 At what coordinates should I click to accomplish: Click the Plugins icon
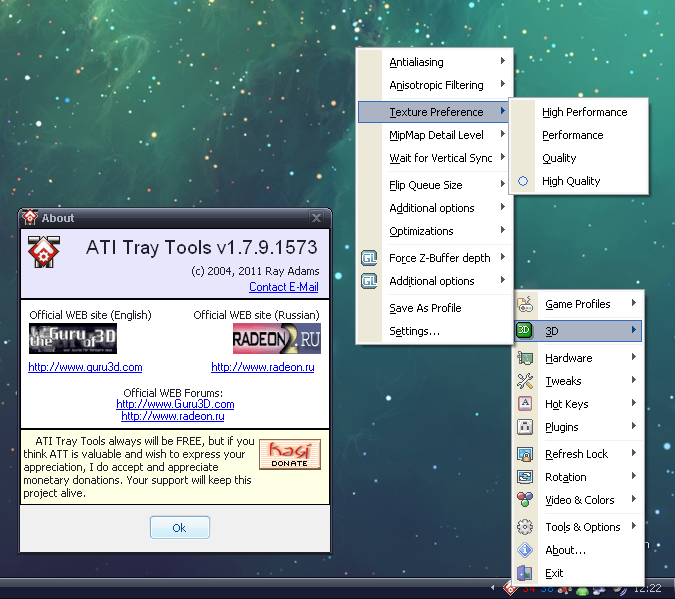(x=525, y=427)
